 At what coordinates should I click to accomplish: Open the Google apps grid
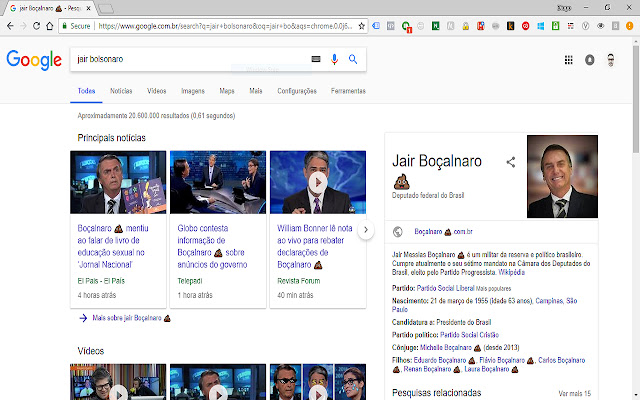pos(568,60)
